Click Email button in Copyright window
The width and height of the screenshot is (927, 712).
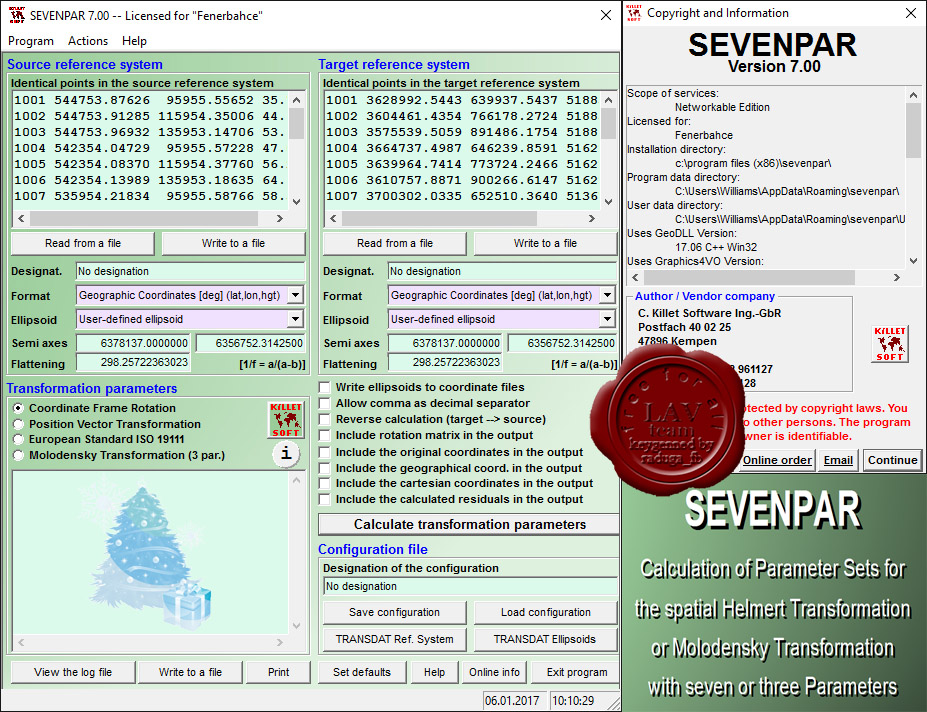[838, 460]
